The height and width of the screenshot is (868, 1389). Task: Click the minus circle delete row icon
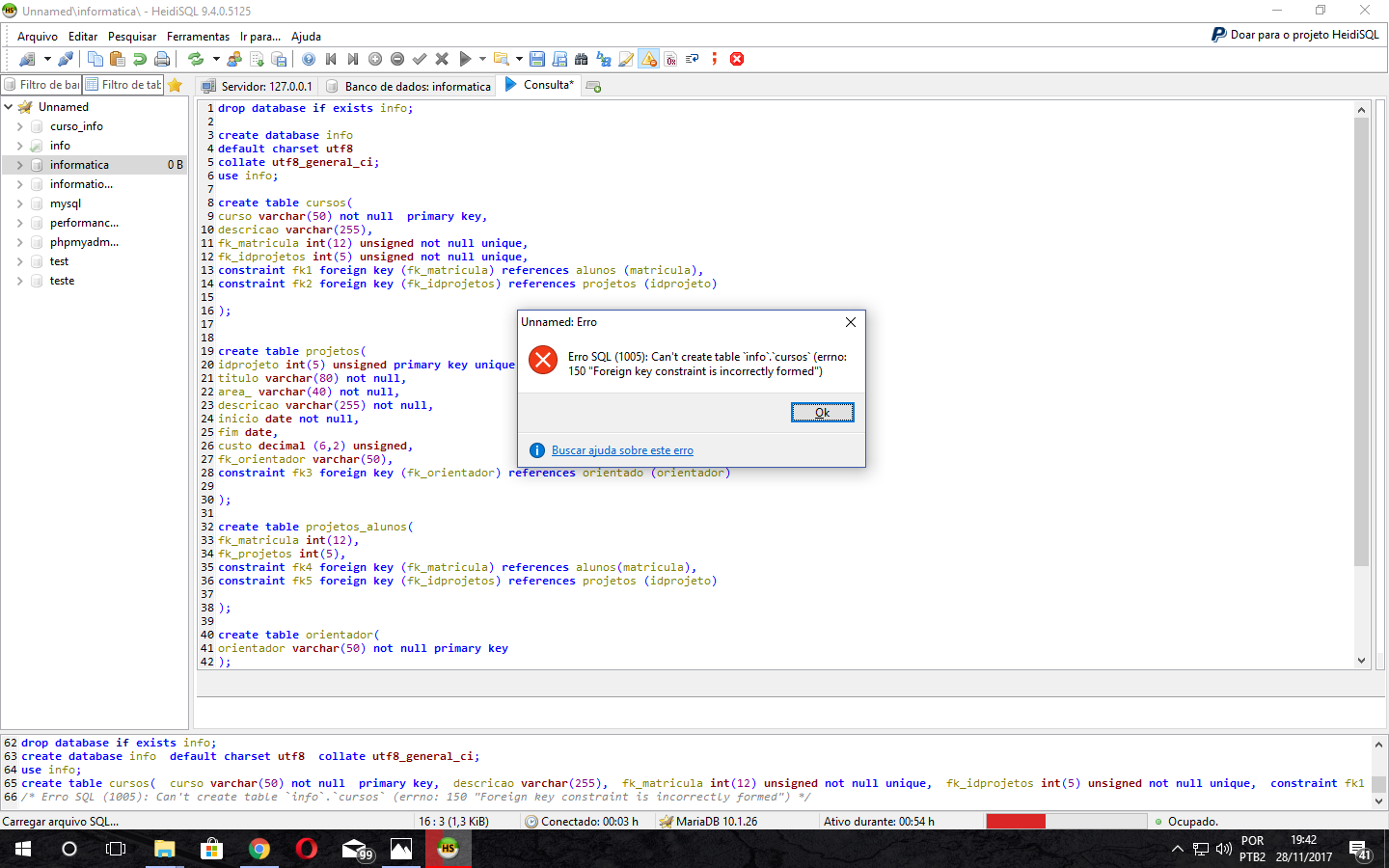pos(397,59)
